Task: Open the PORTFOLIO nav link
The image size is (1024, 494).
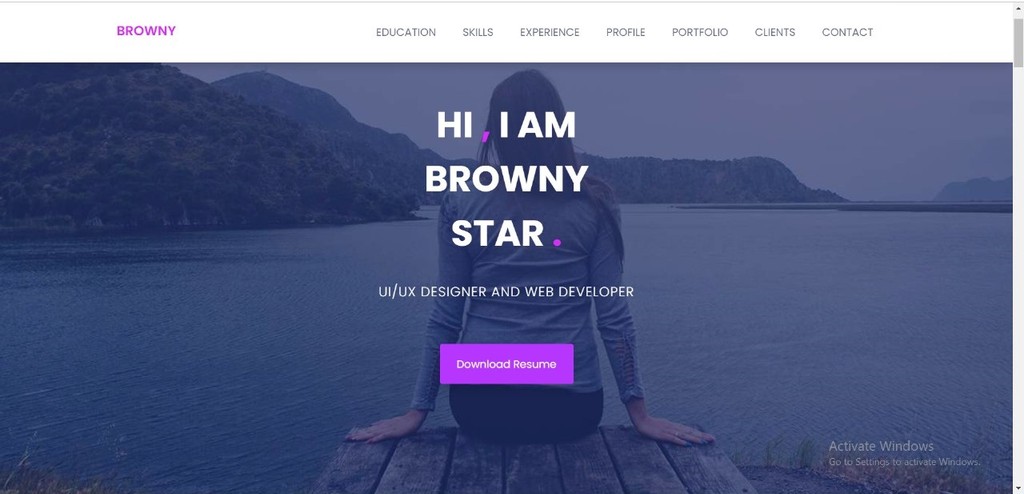Action: 699,32
